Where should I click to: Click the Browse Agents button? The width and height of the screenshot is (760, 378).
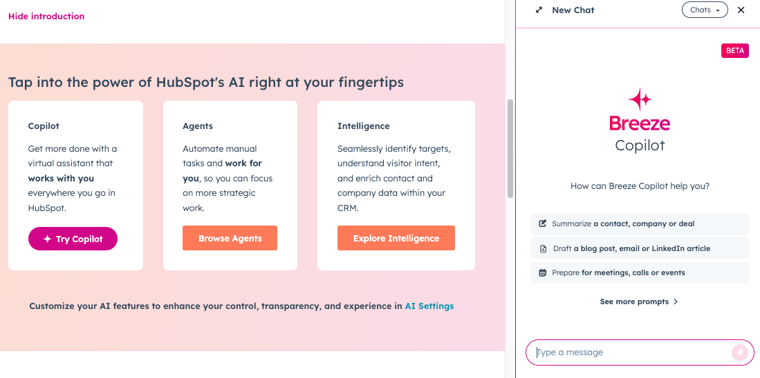[230, 238]
